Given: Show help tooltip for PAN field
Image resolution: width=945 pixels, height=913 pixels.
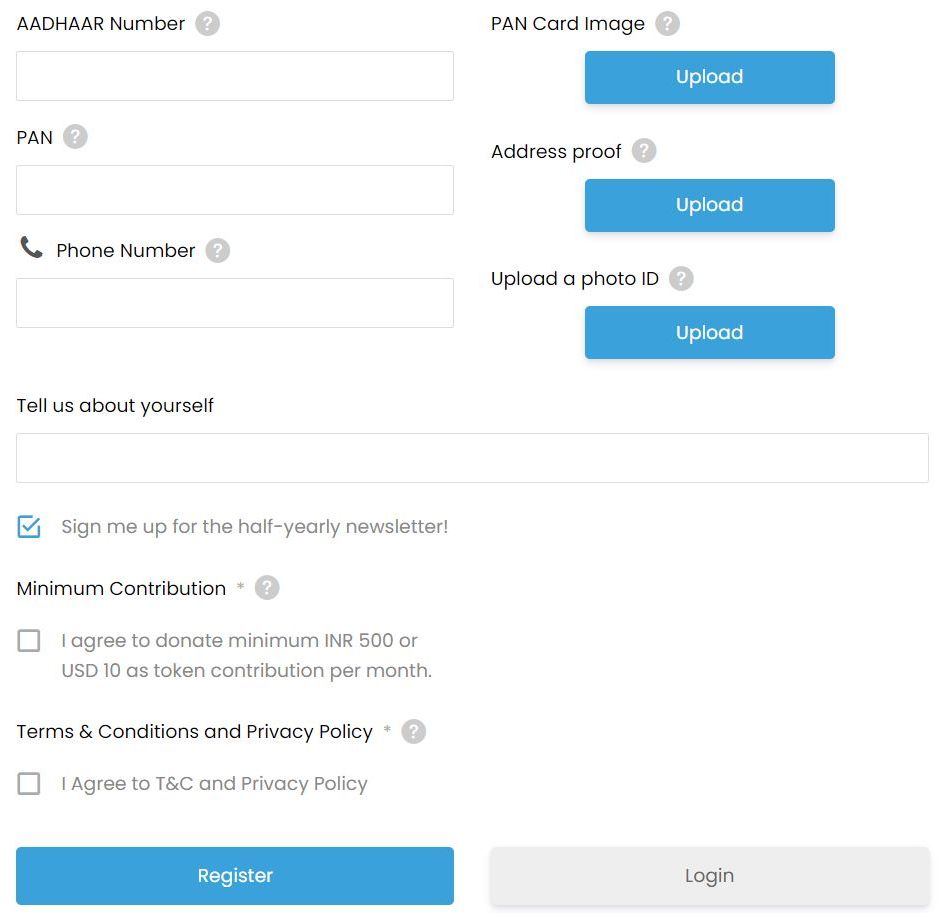Looking at the screenshot, I should click(x=75, y=137).
